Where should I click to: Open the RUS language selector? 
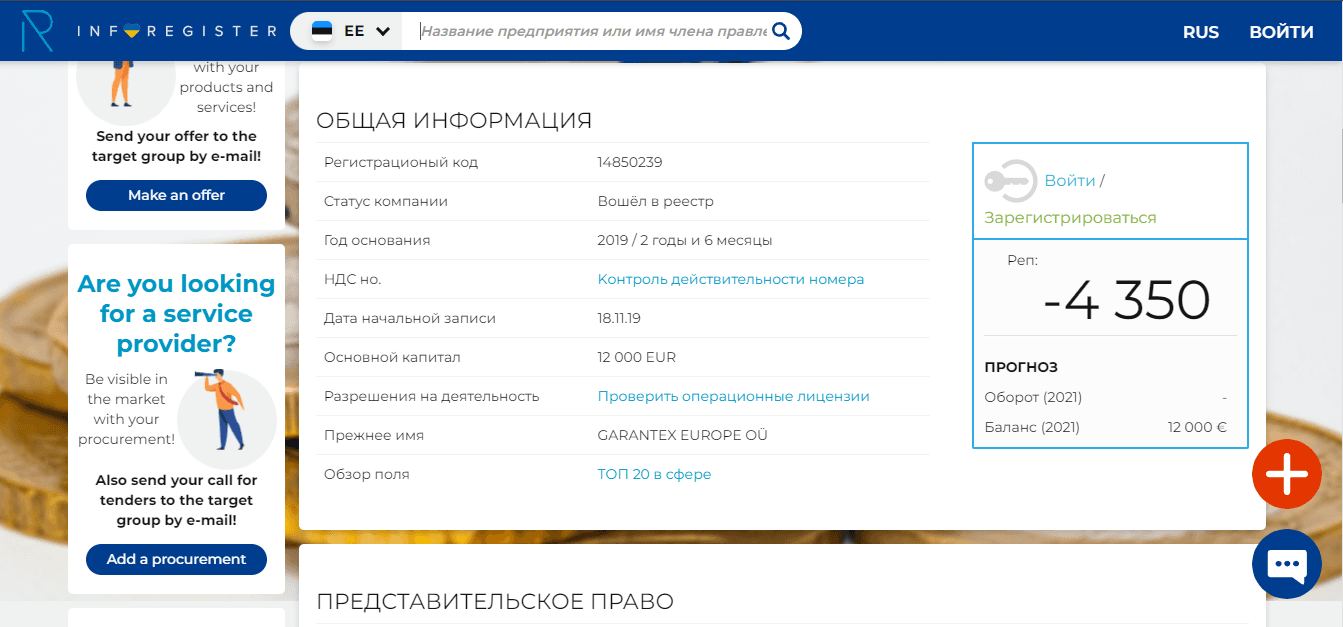1200,32
